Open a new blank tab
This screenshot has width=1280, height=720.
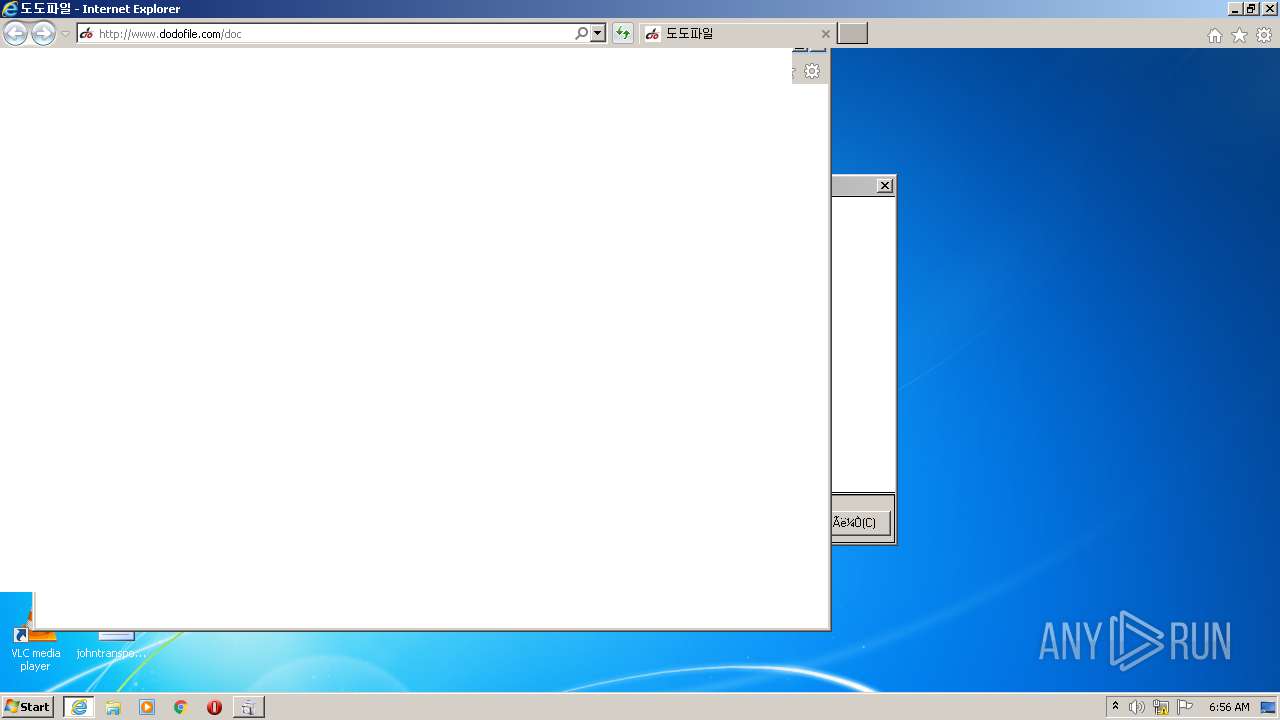[x=852, y=34]
